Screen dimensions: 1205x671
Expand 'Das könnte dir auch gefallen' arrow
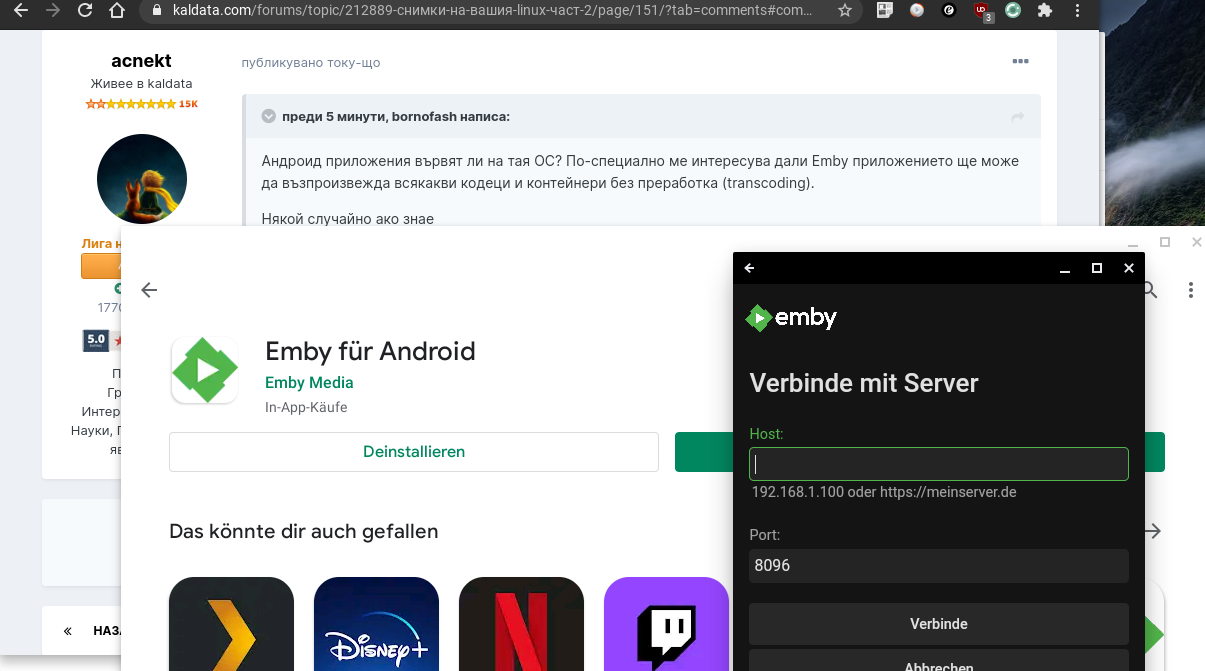1153,531
